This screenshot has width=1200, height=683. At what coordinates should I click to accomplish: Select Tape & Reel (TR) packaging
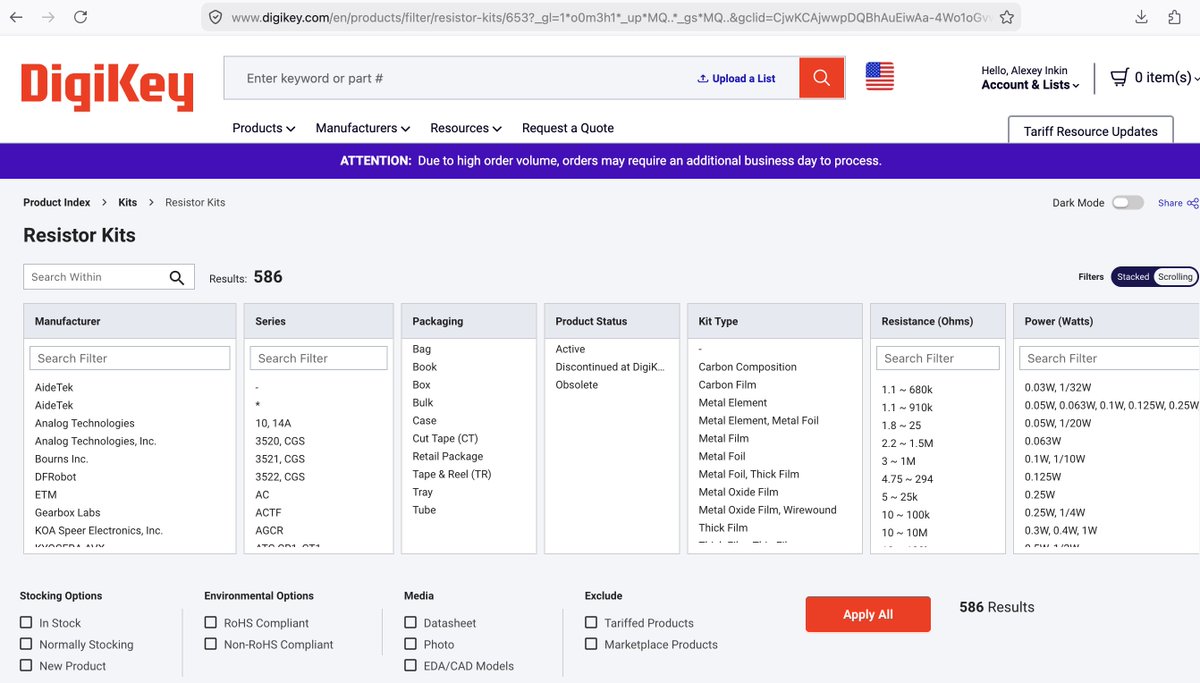click(452, 474)
